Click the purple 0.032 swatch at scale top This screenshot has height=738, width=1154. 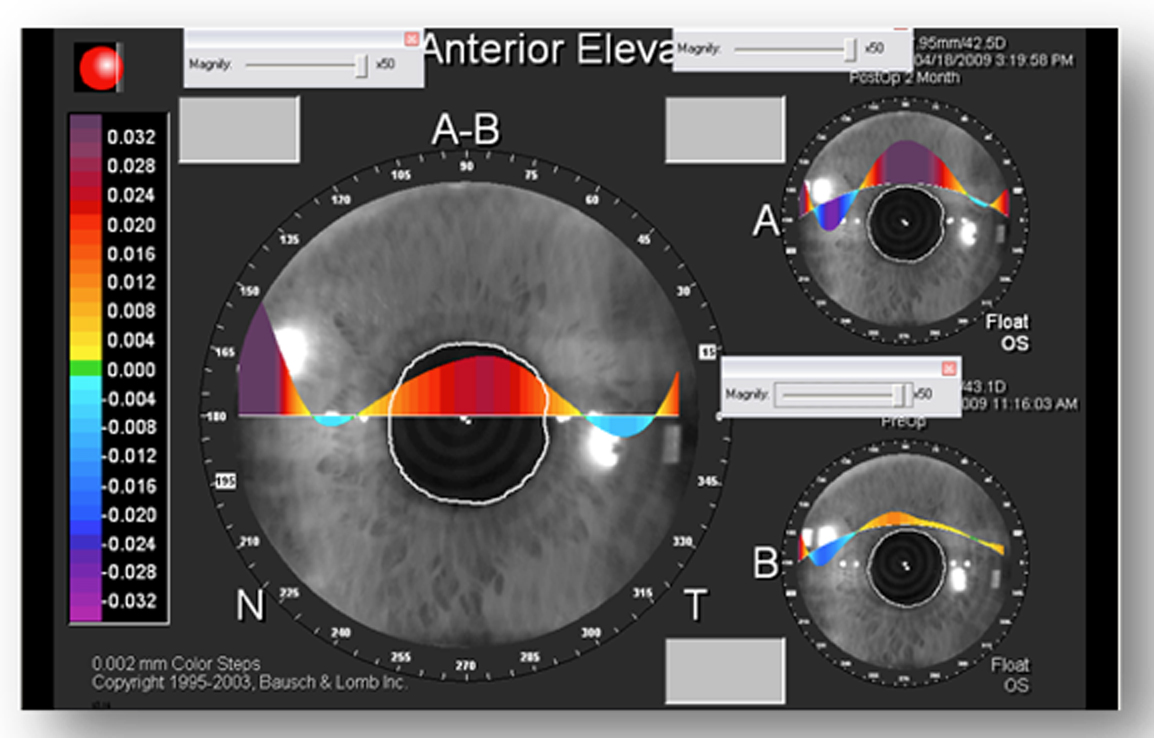(86, 135)
